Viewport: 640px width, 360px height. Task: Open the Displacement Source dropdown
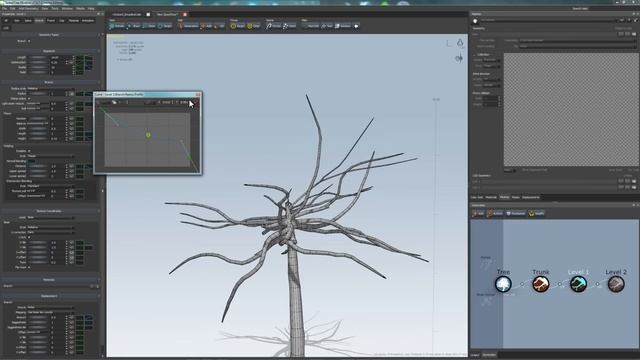tap(51, 307)
